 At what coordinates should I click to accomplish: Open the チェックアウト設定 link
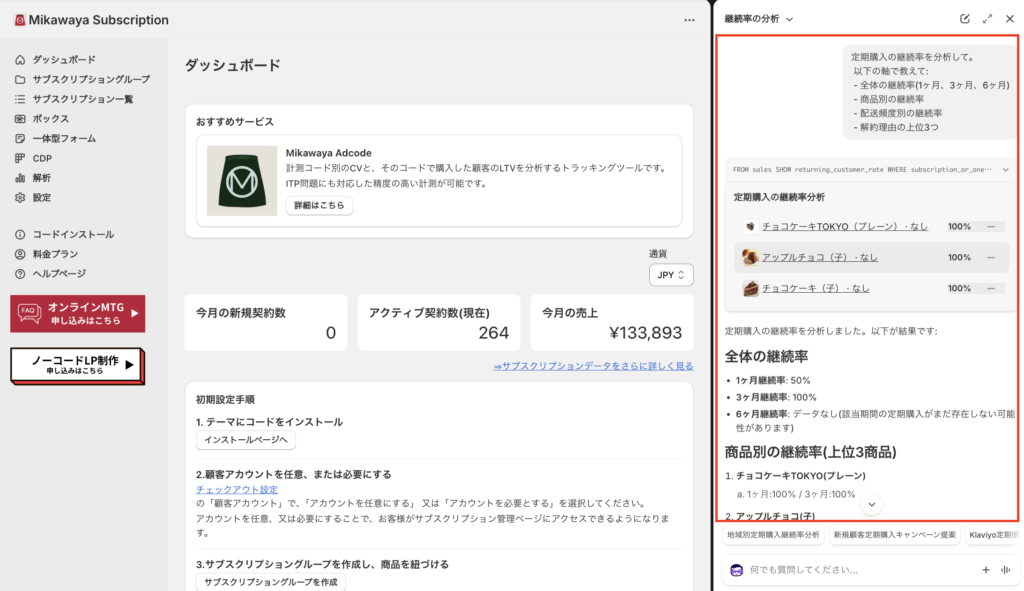237,489
